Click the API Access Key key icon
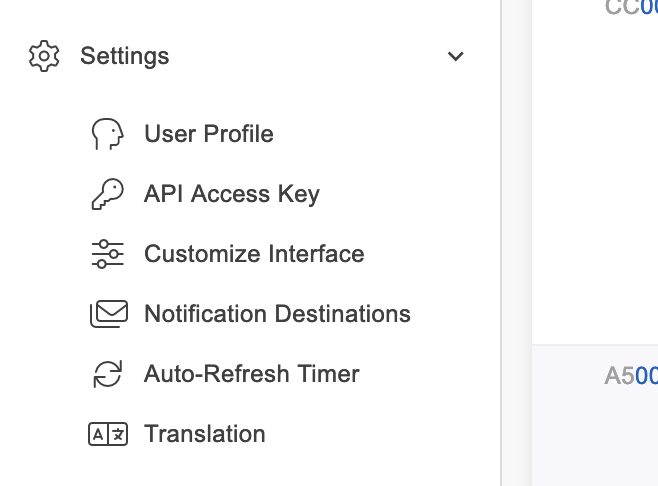Image resolution: width=658 pixels, height=486 pixels. tap(107, 194)
